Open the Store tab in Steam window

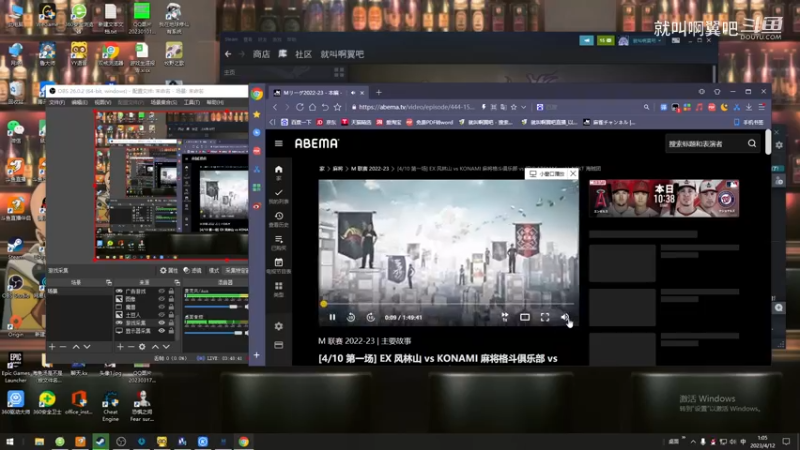261,54
